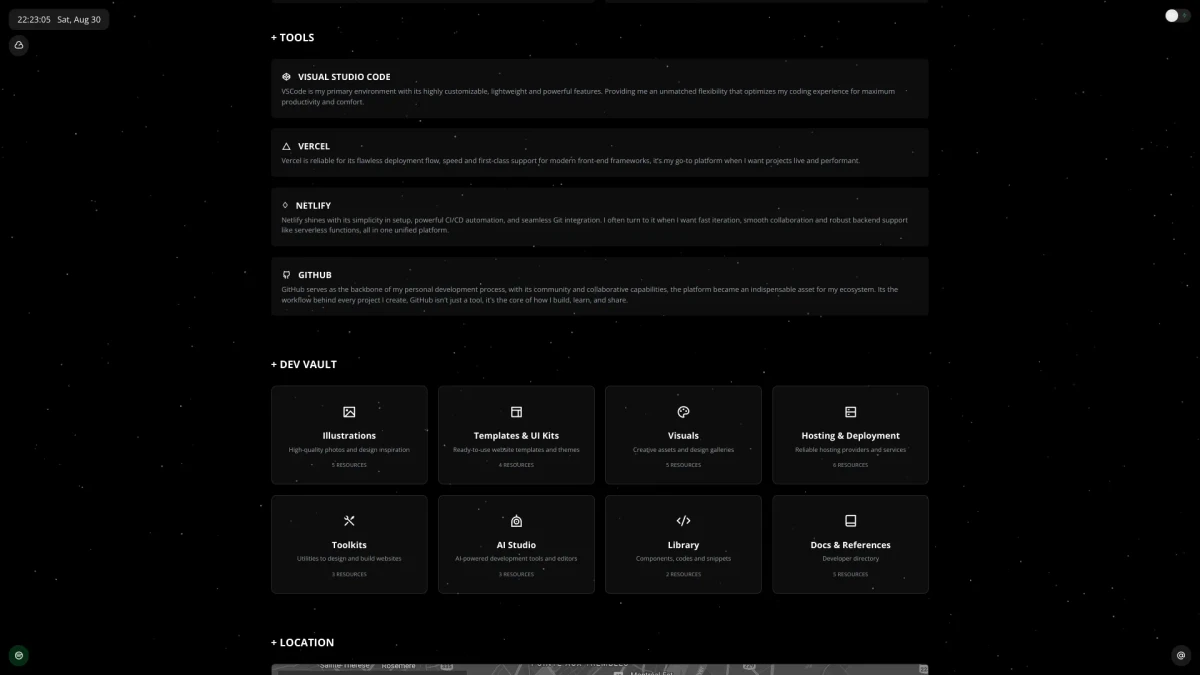Click "Components, codes and snippets" text
Screen dimensions: 1200x675
tap(683, 559)
